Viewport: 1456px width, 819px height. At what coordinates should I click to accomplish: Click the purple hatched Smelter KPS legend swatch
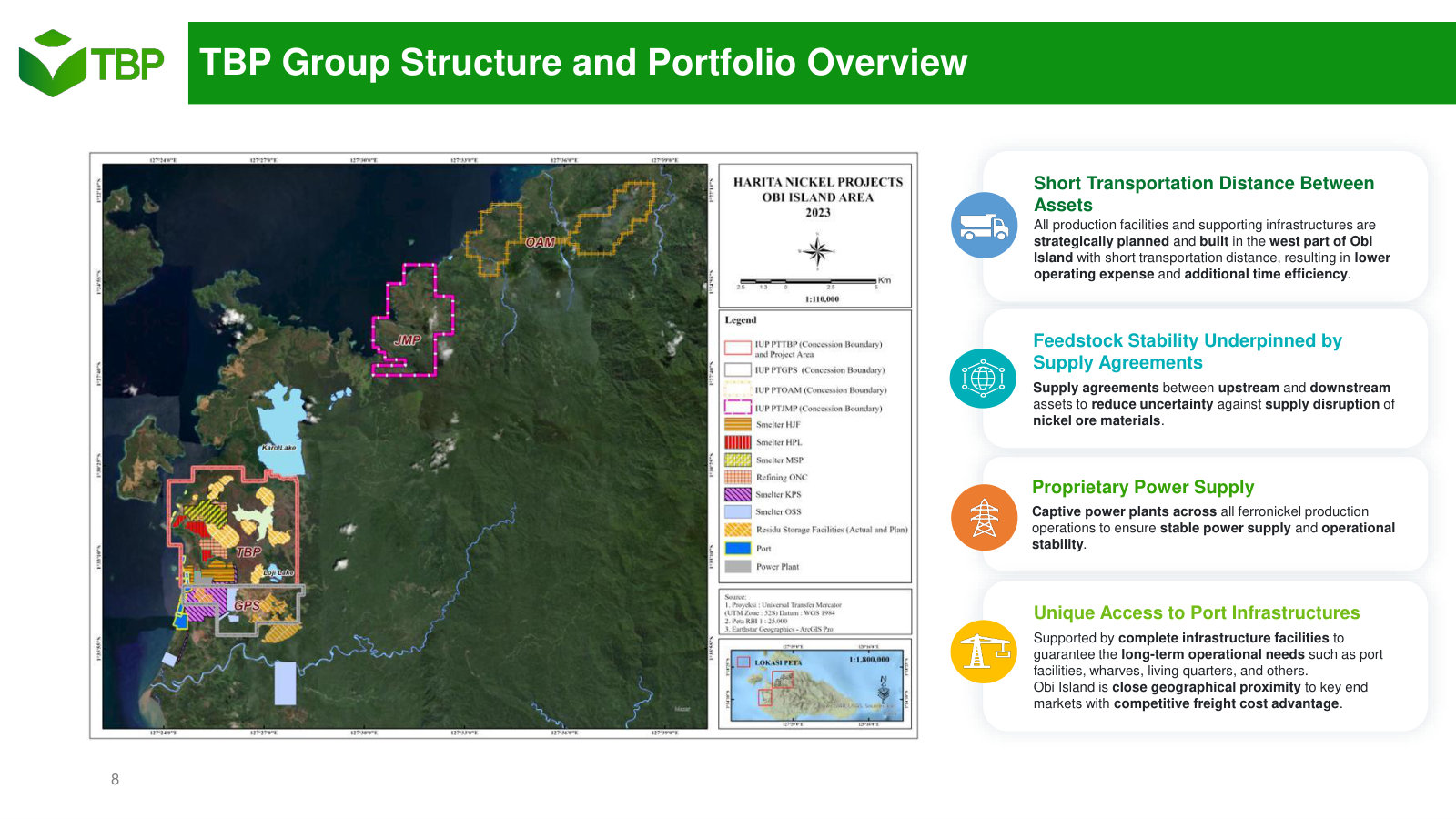737,494
